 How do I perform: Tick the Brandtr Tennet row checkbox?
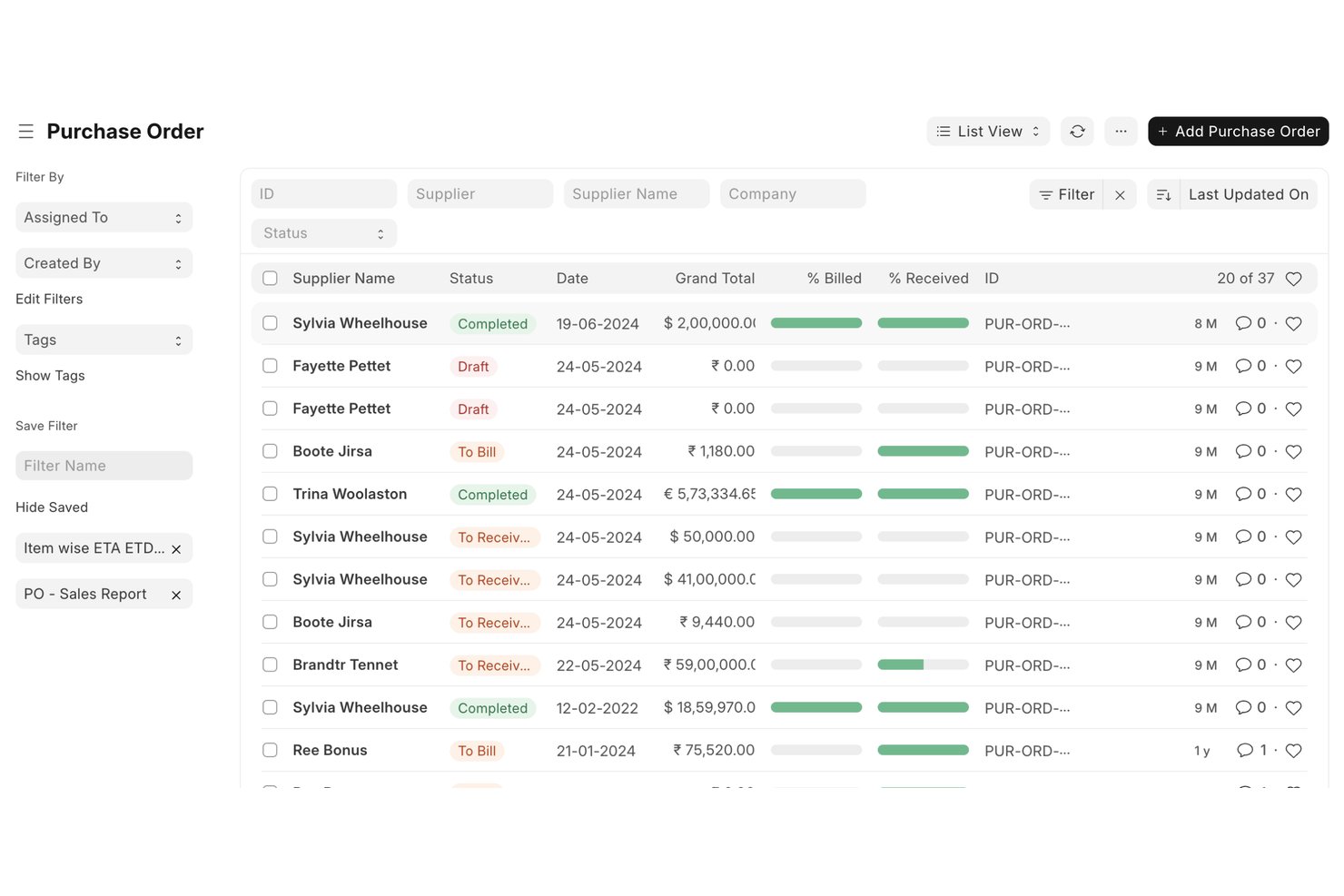(270, 665)
